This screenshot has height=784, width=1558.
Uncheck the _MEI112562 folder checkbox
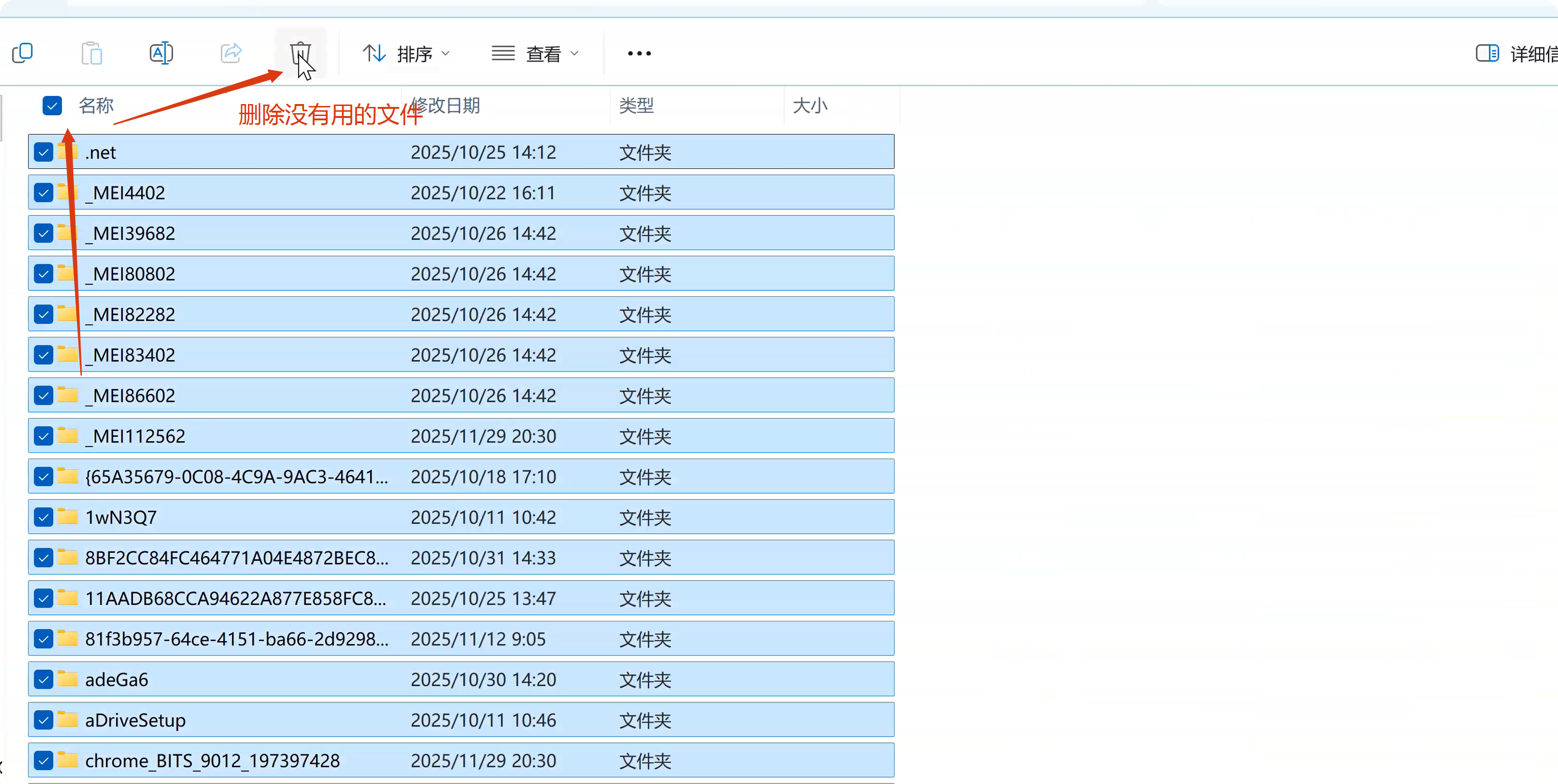point(44,435)
